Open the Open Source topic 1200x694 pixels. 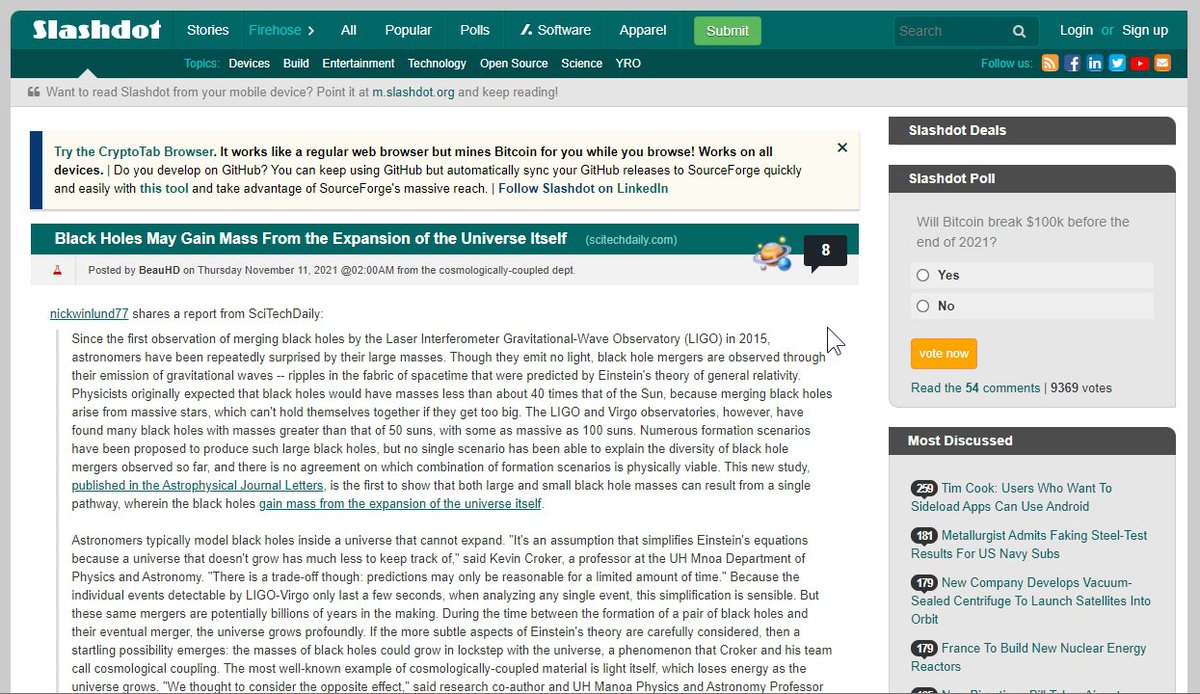[x=514, y=63]
